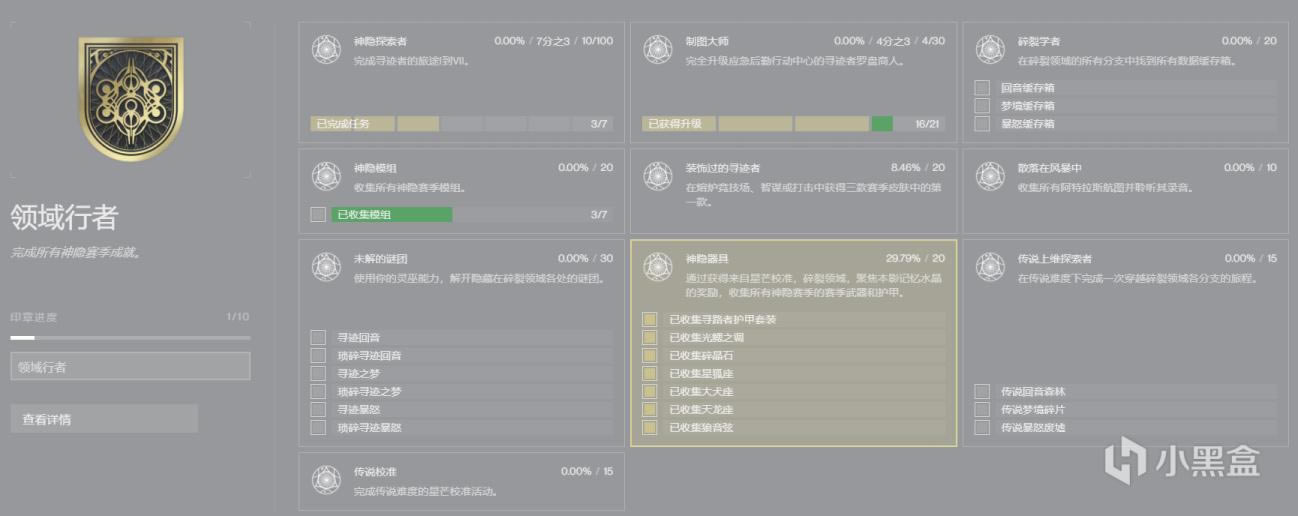Click the 神隐器具 triumph icon

[657, 266]
